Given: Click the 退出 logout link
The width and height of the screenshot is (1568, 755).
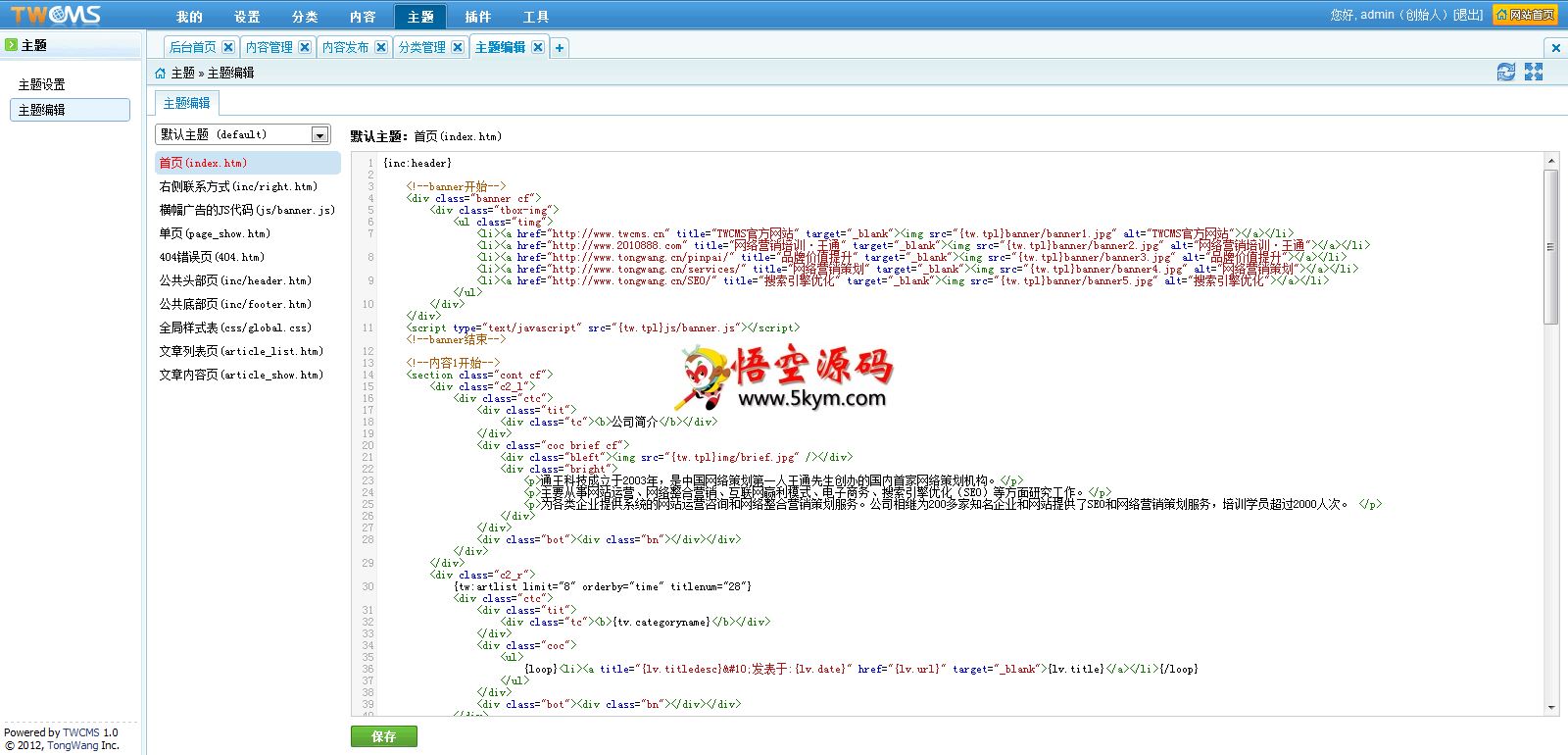Looking at the screenshot, I should coord(1468,15).
